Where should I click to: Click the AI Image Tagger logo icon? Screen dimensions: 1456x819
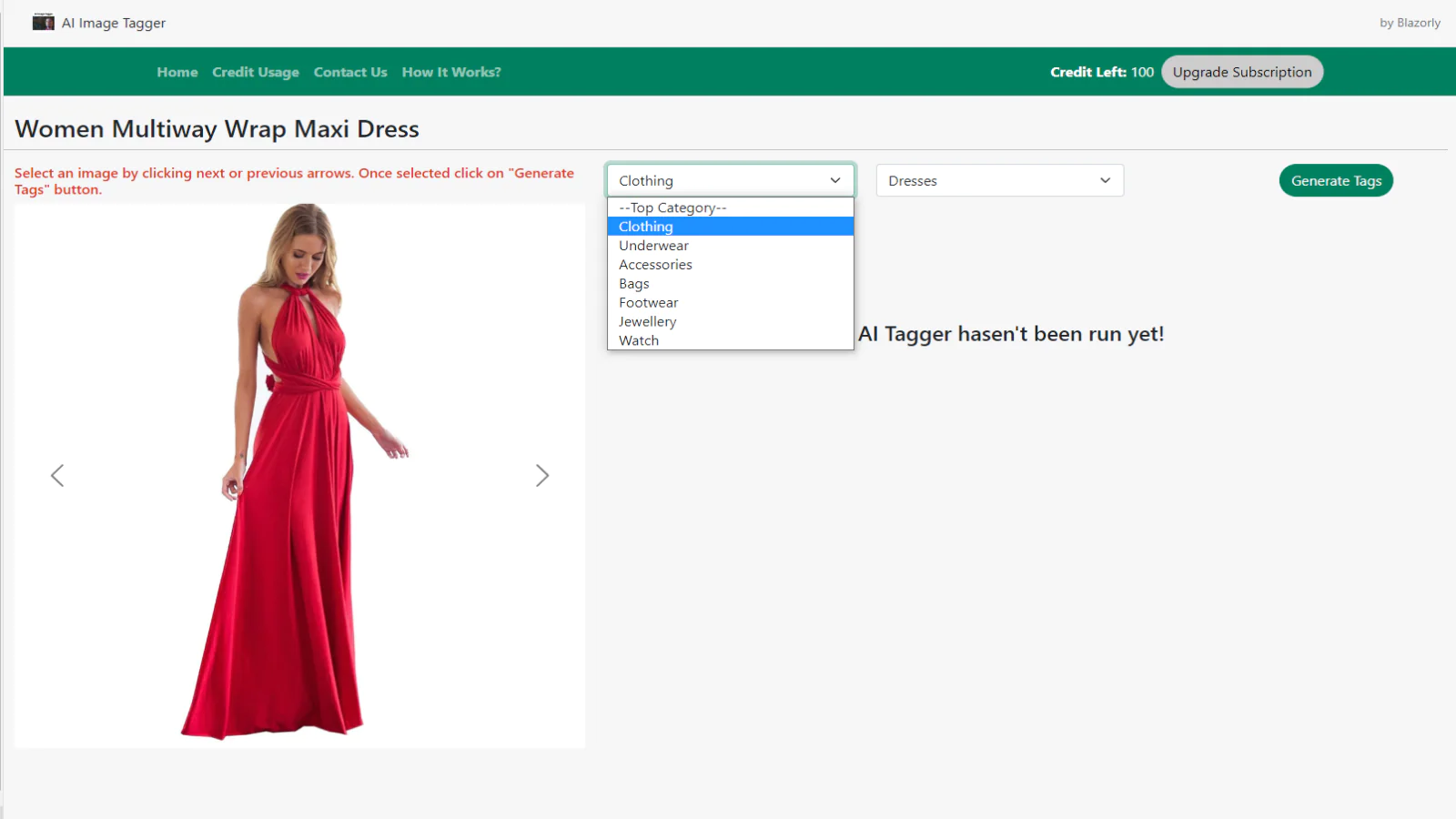point(43,22)
